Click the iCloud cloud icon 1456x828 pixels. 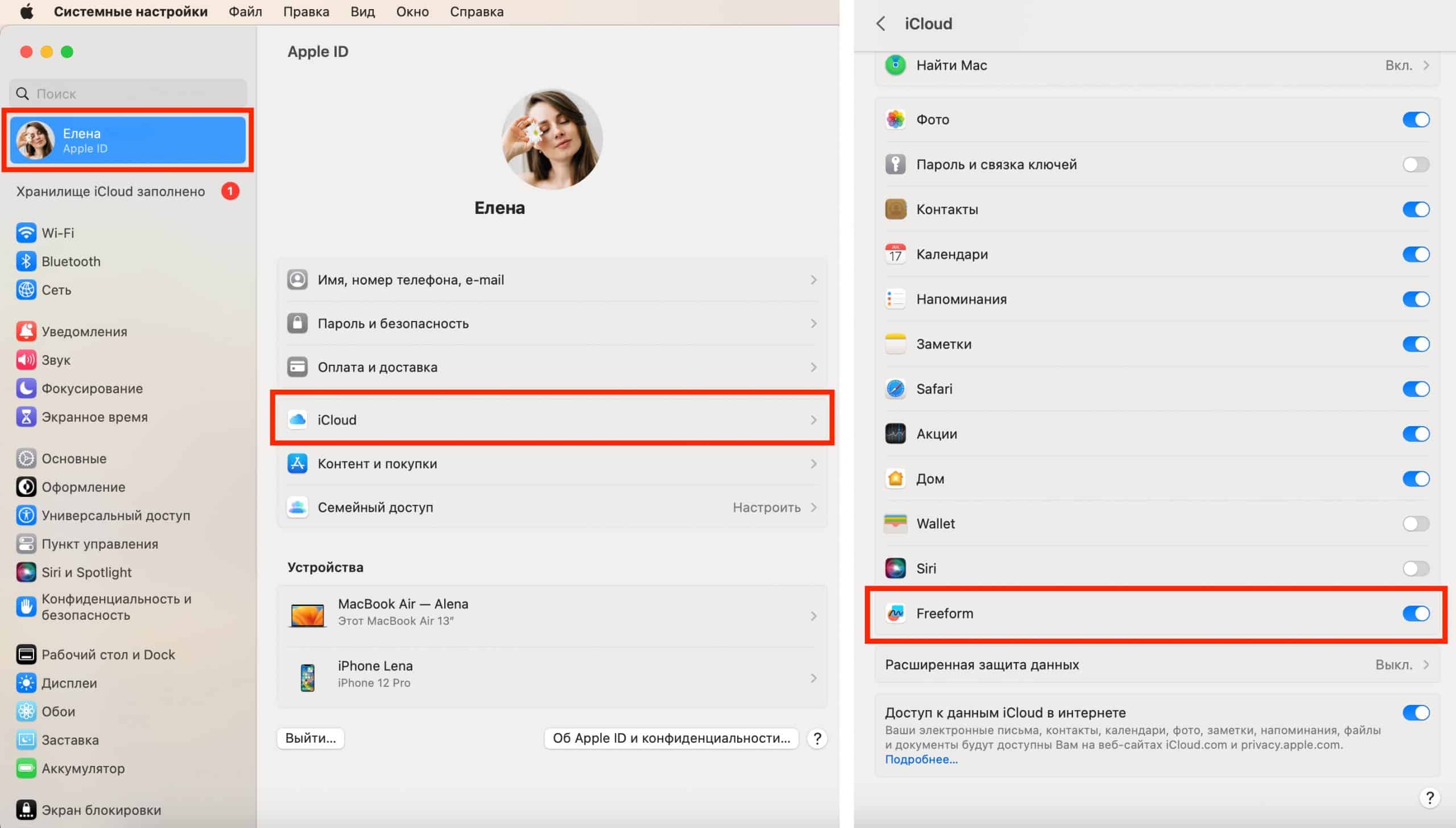point(297,419)
